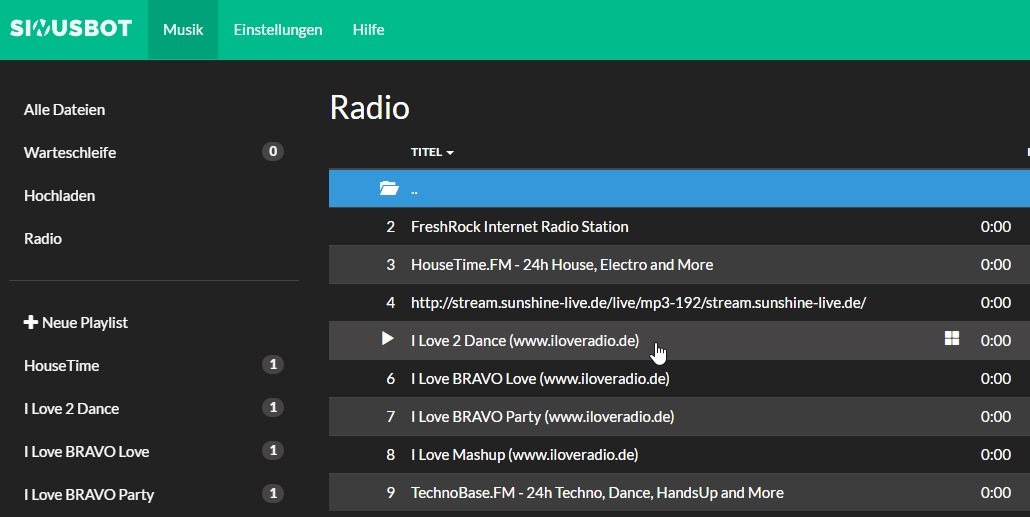Select the sunshine-live stream URL entry

(638, 303)
